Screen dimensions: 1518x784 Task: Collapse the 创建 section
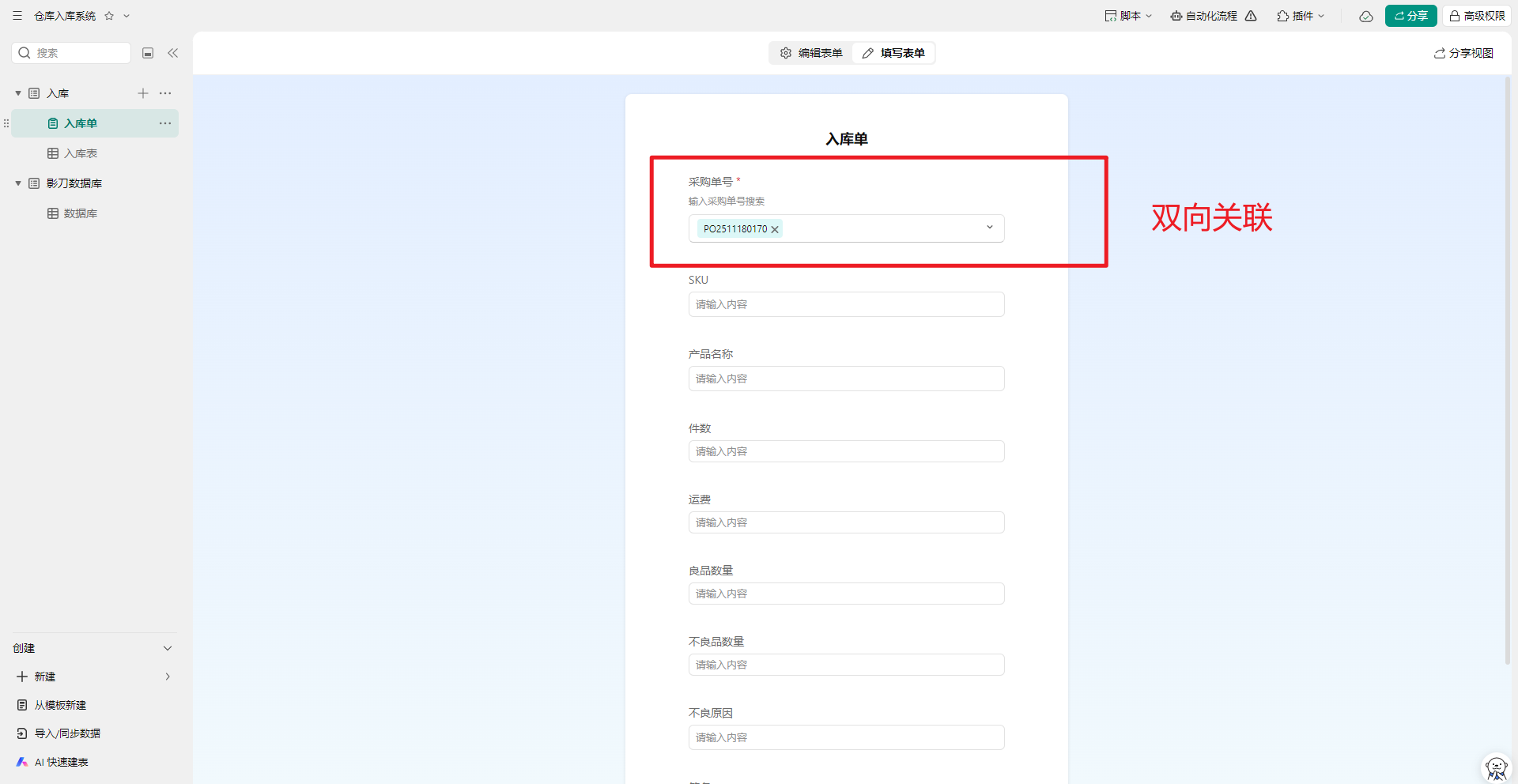168,648
